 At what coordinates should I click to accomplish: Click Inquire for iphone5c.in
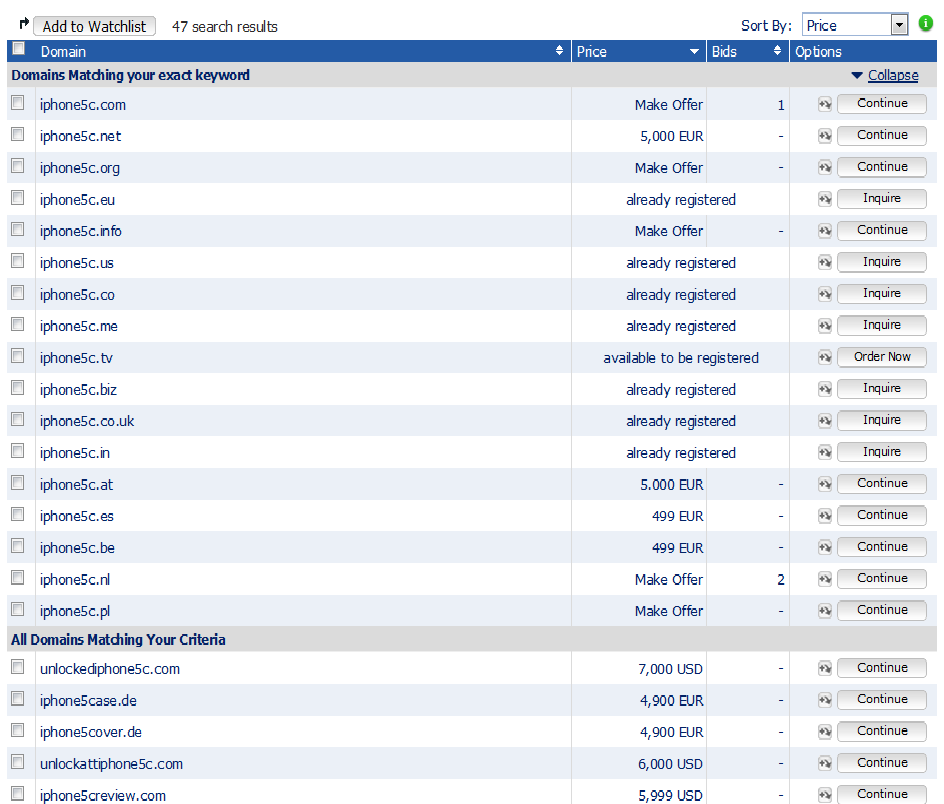882,452
